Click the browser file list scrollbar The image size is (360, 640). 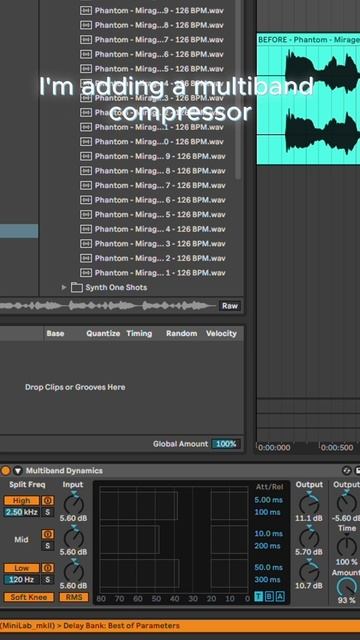(238, 90)
